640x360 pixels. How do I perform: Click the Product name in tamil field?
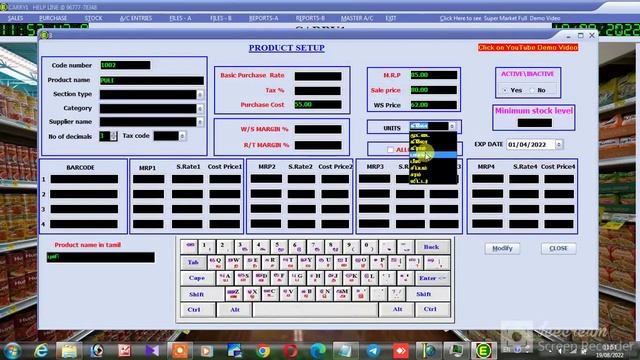[x=100, y=257]
